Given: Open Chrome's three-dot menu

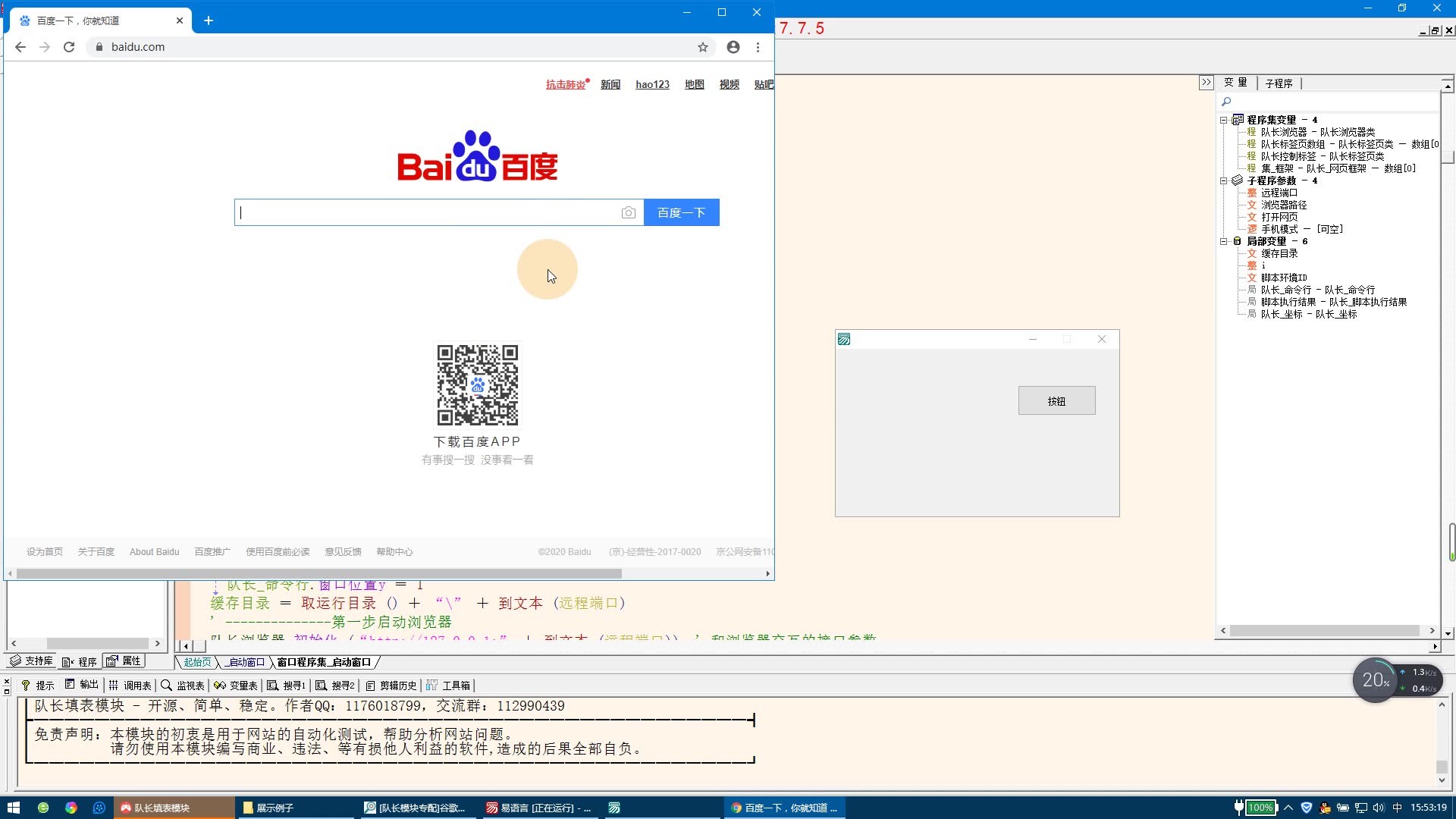Looking at the screenshot, I should click(x=758, y=47).
